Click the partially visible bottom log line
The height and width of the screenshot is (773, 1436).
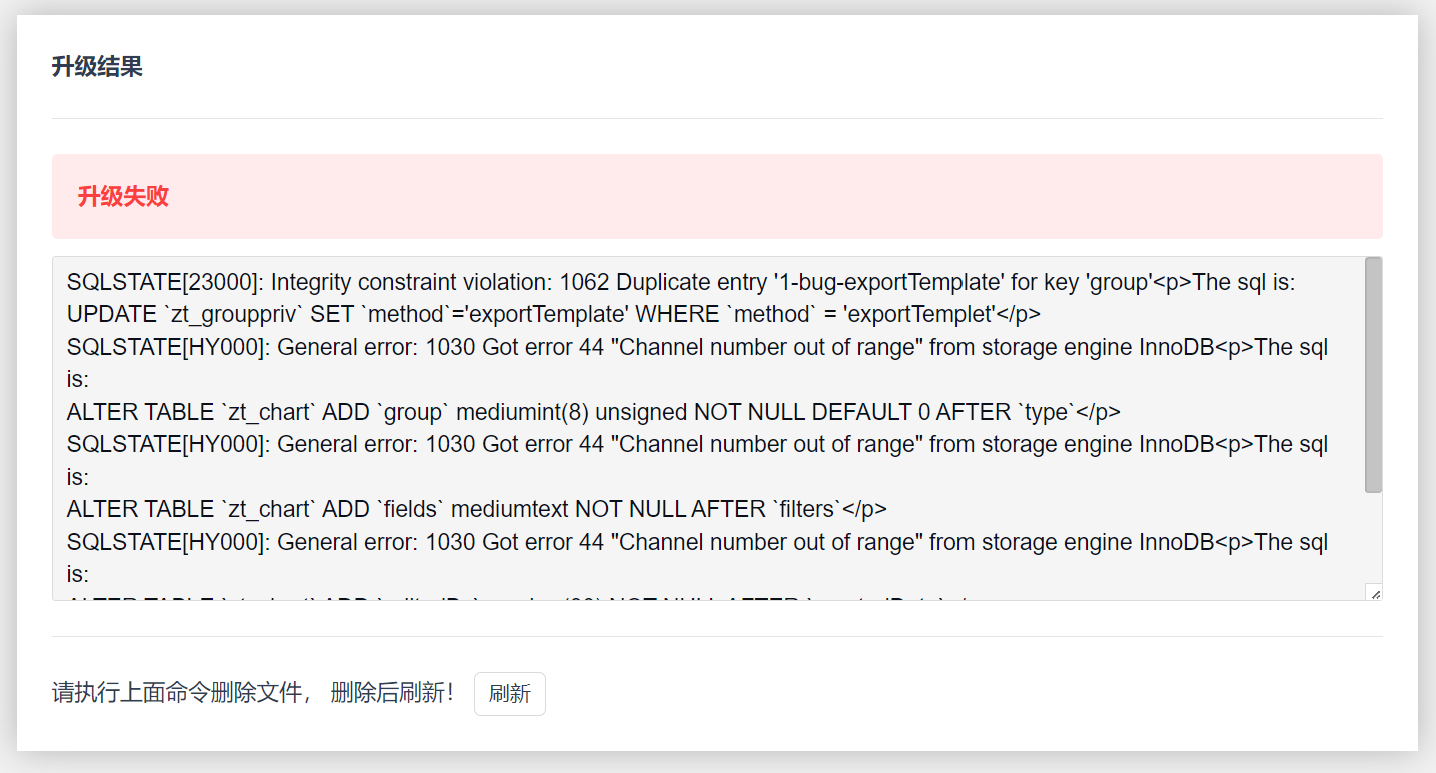tap(500, 597)
